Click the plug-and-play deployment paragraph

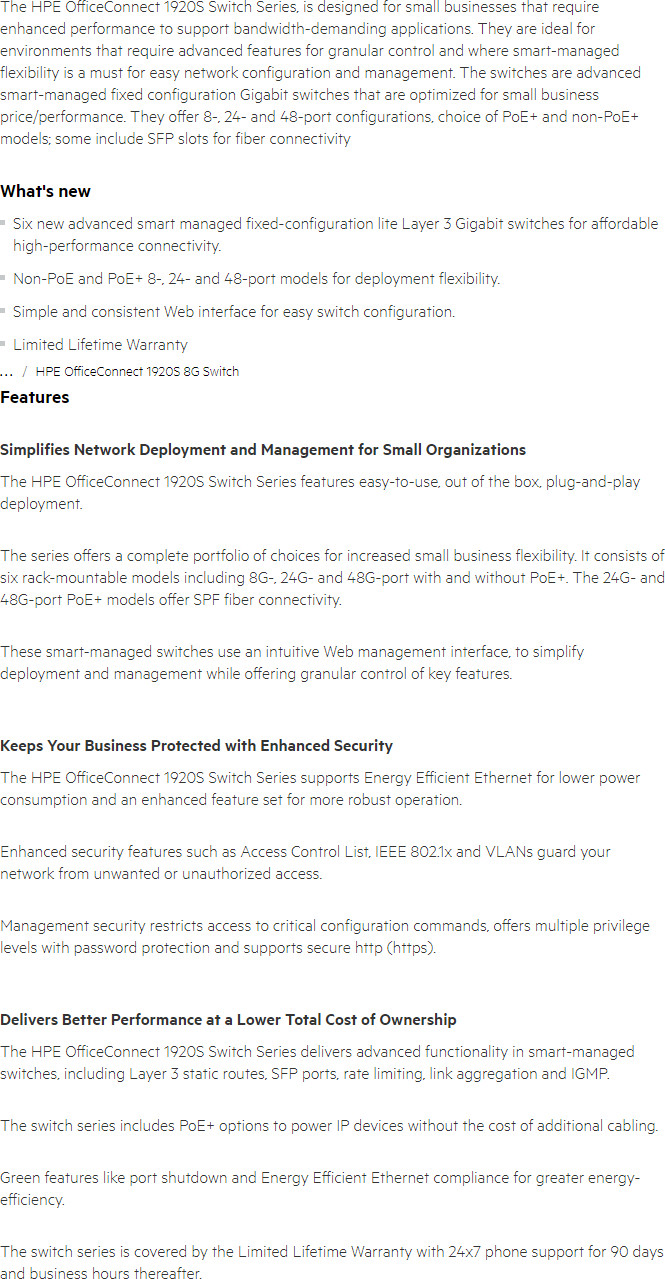[x=320, y=493]
